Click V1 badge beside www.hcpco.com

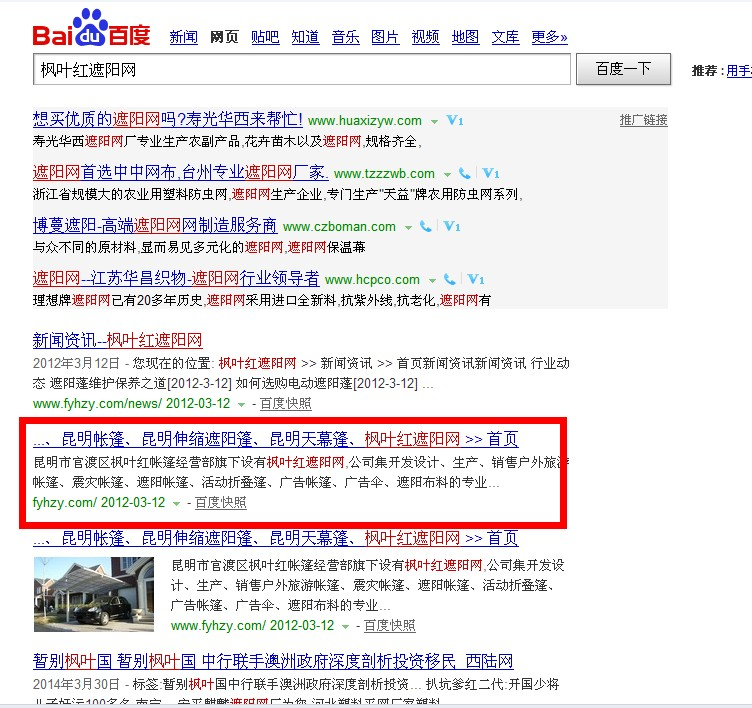click(477, 280)
